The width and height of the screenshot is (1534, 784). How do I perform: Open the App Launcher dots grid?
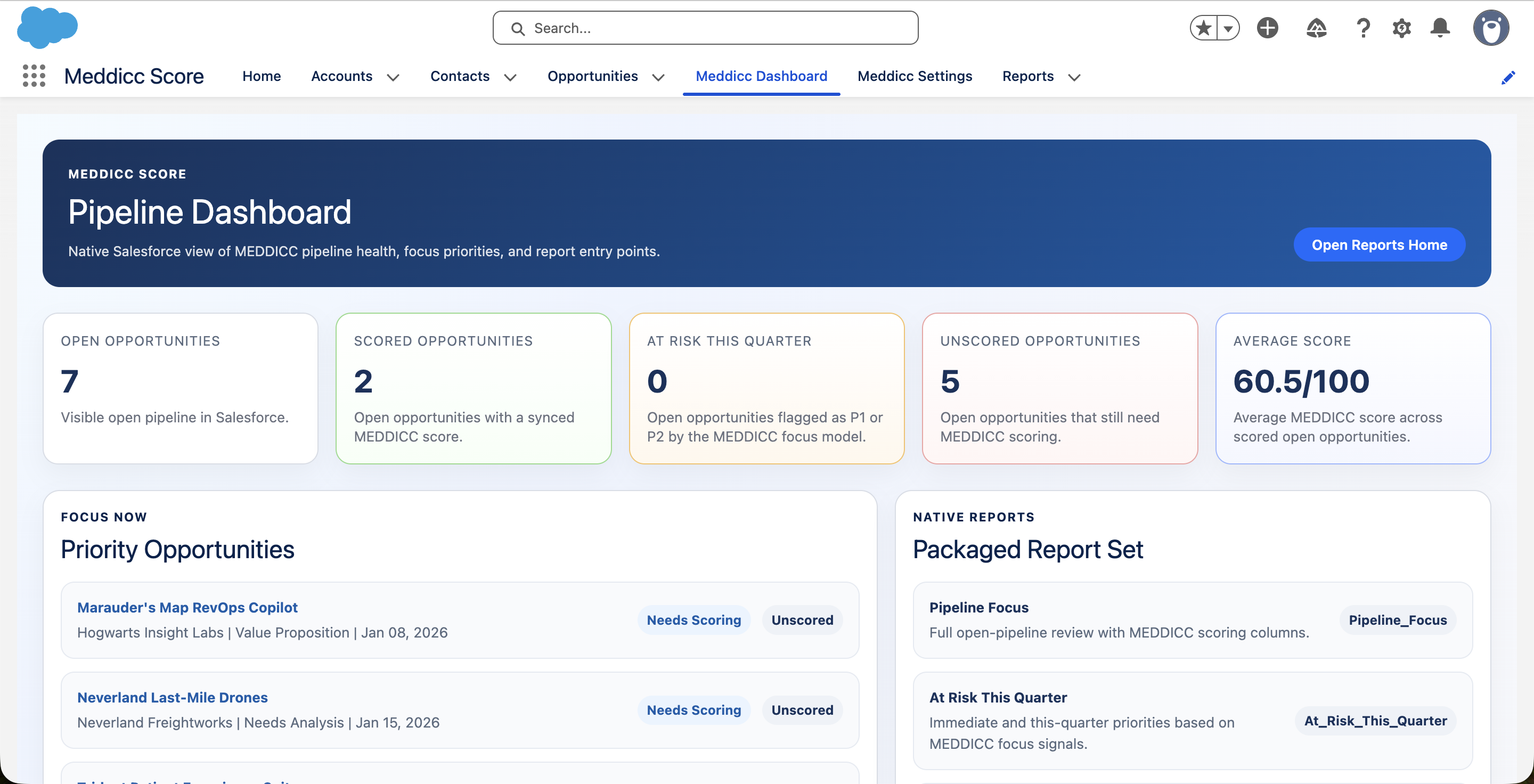pyautogui.click(x=34, y=76)
